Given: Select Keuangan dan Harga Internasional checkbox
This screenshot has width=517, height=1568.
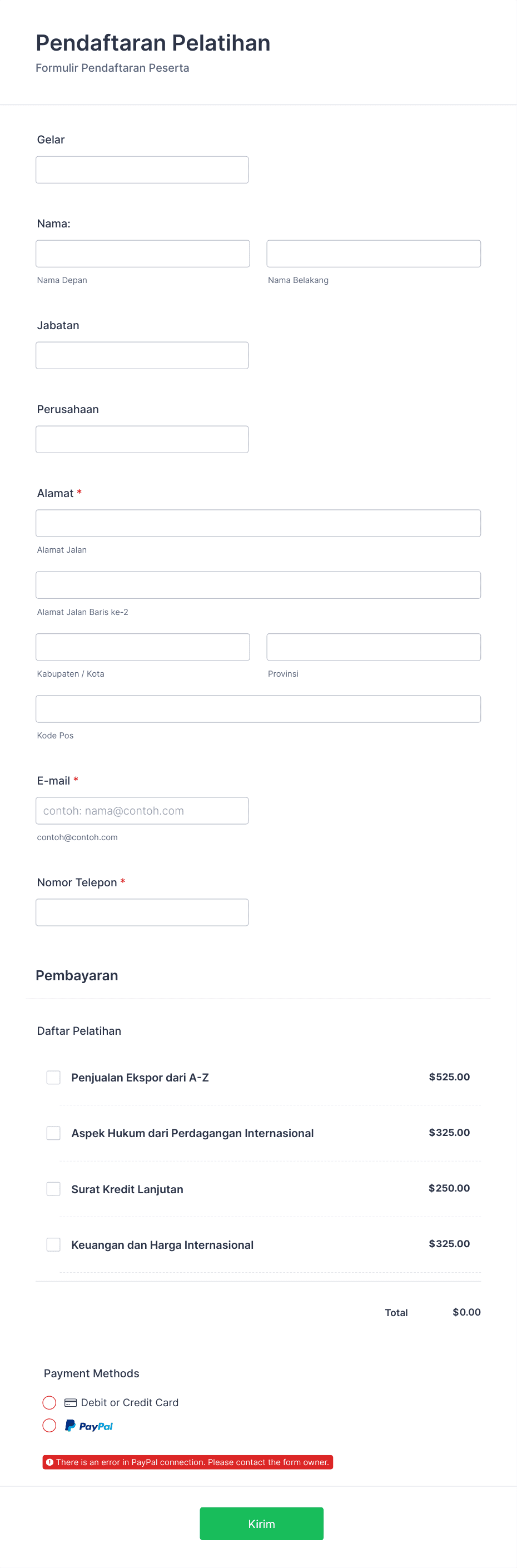Looking at the screenshot, I should [x=53, y=1244].
